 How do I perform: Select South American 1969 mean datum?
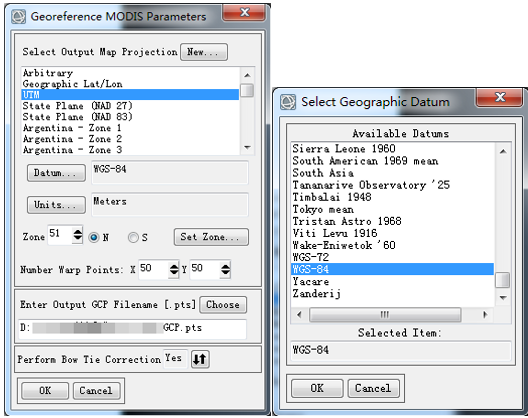393,161
